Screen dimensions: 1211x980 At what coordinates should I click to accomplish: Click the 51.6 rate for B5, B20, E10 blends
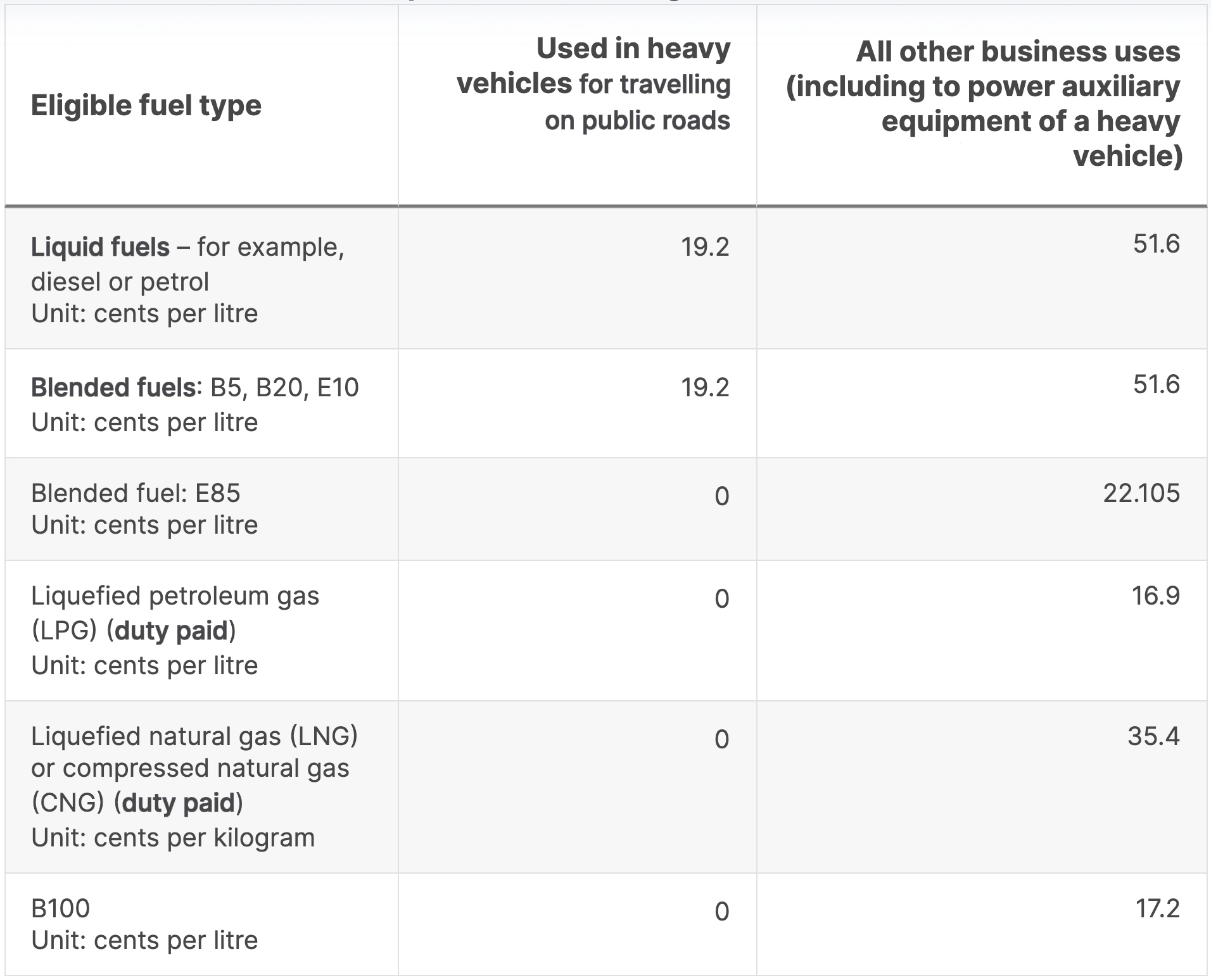1156,384
